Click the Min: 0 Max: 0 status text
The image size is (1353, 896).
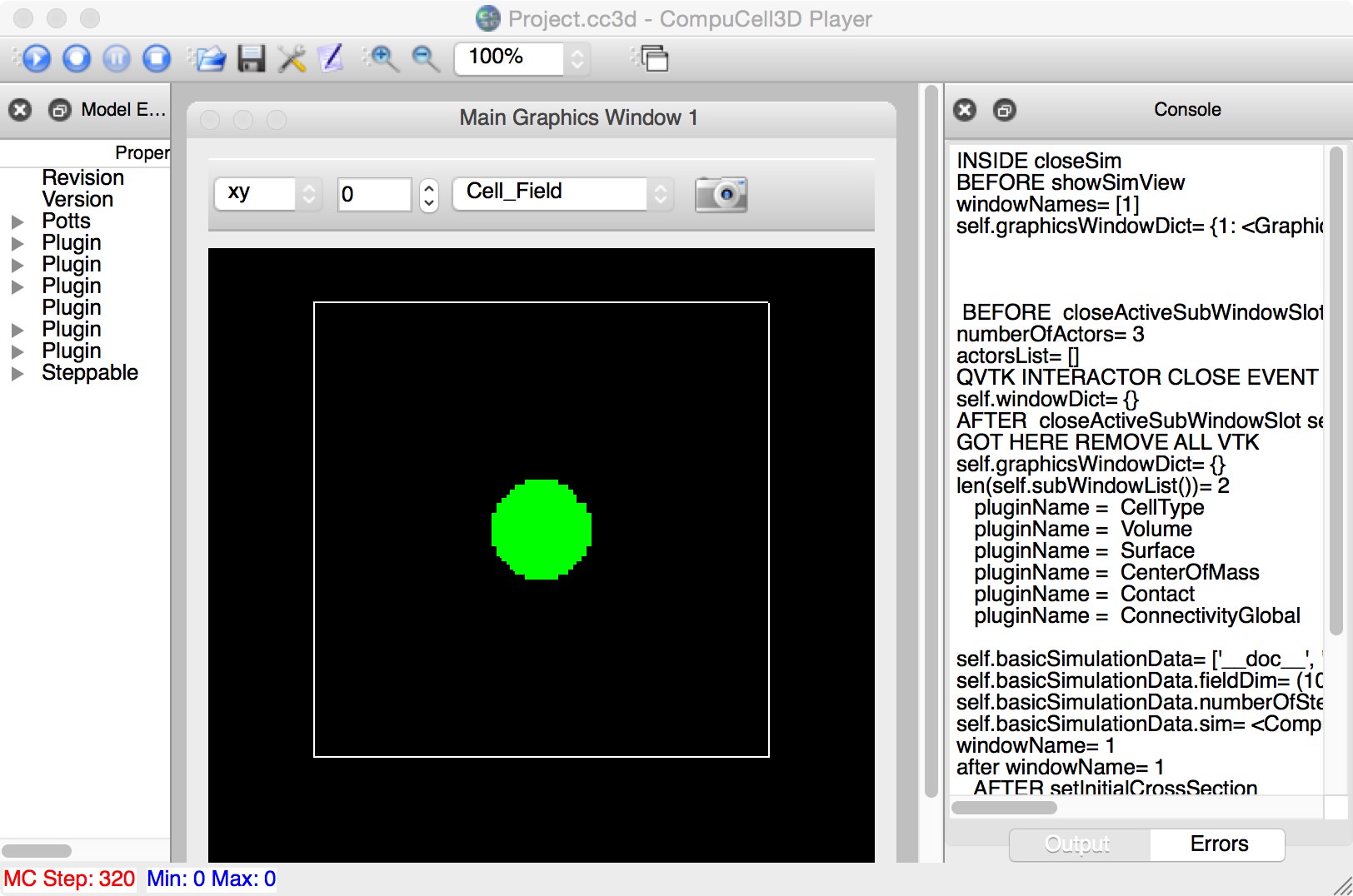coord(212,879)
